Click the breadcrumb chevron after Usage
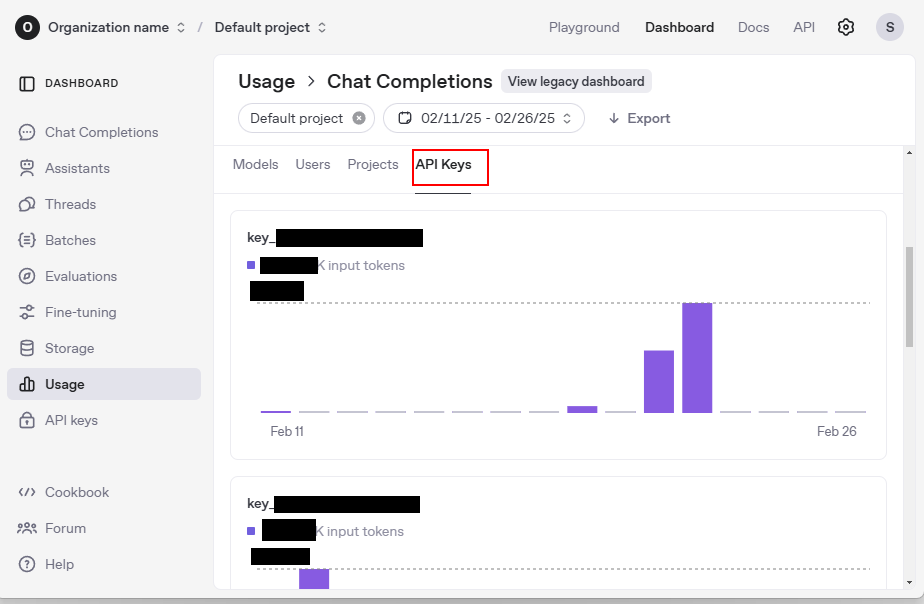Viewport: 924px width, 604px height. 311,81
